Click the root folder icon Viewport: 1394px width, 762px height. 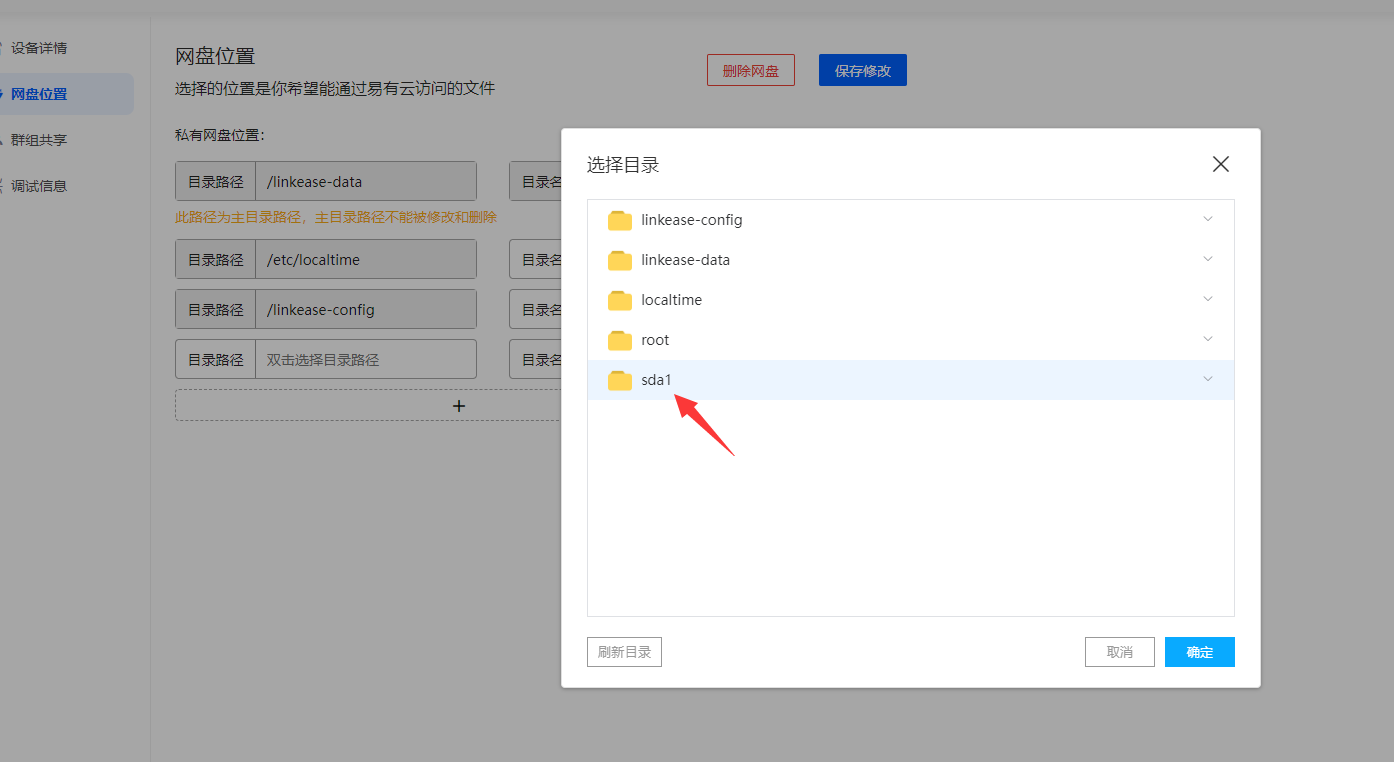tap(619, 339)
